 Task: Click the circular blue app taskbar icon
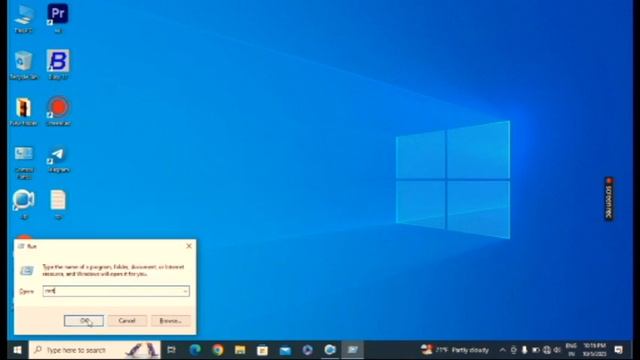click(x=330, y=350)
